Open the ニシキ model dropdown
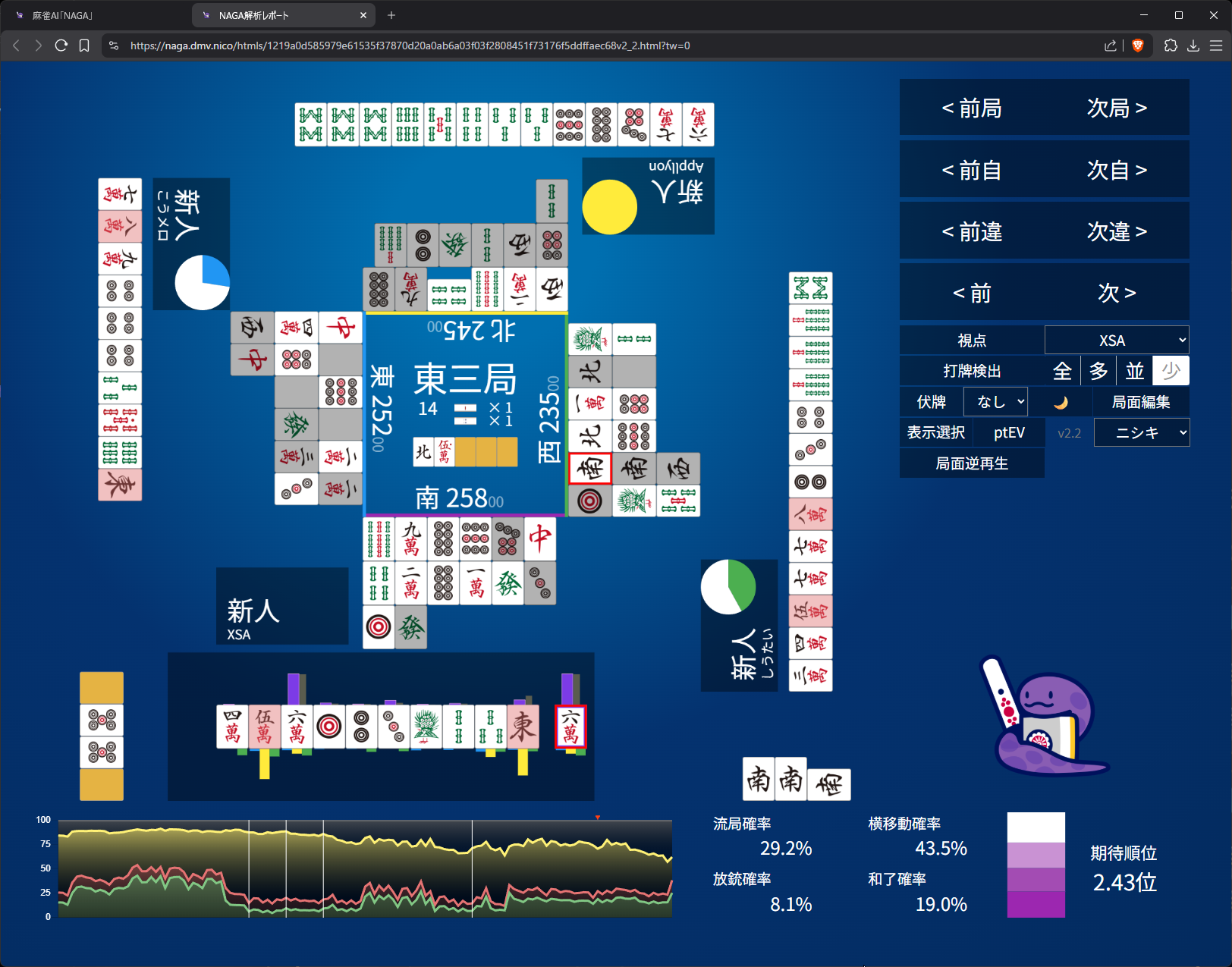The height and width of the screenshot is (967, 1232). (x=1141, y=433)
